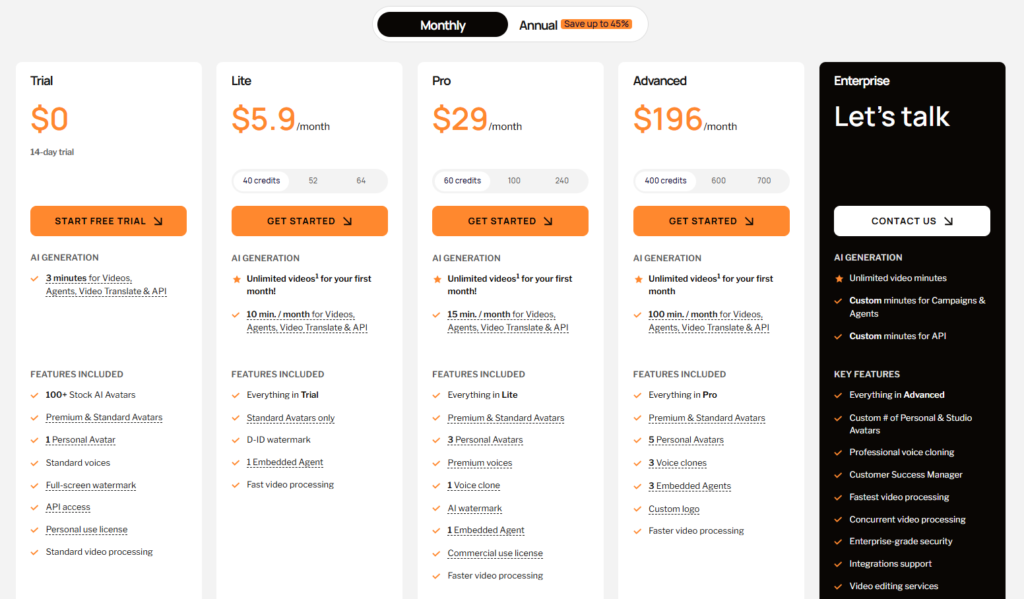Select 64 credits in Lite plan

point(361,181)
